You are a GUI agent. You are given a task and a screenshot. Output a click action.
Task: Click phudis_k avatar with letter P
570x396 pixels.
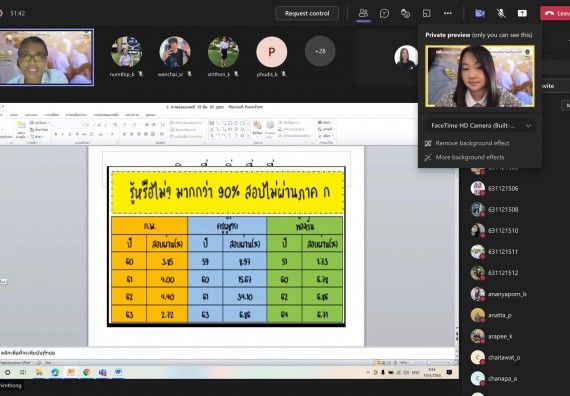click(x=272, y=52)
